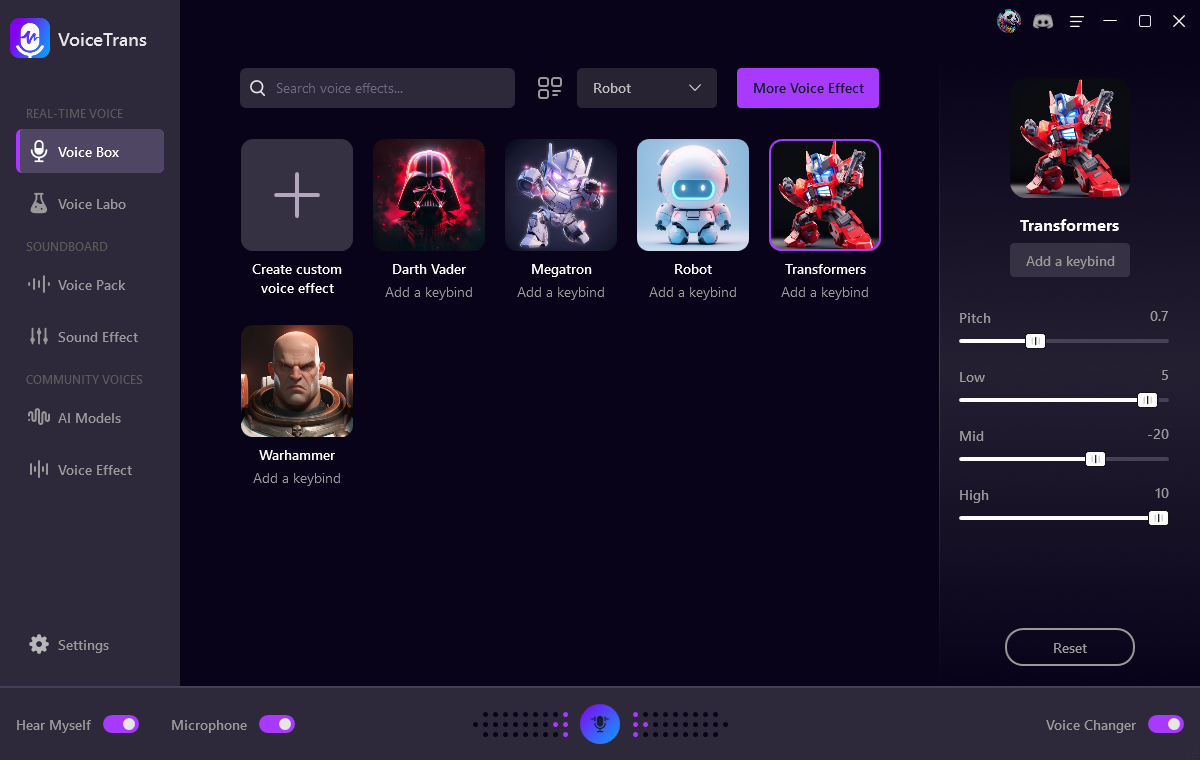Click the VoiceTrans logo icon

pos(30,39)
